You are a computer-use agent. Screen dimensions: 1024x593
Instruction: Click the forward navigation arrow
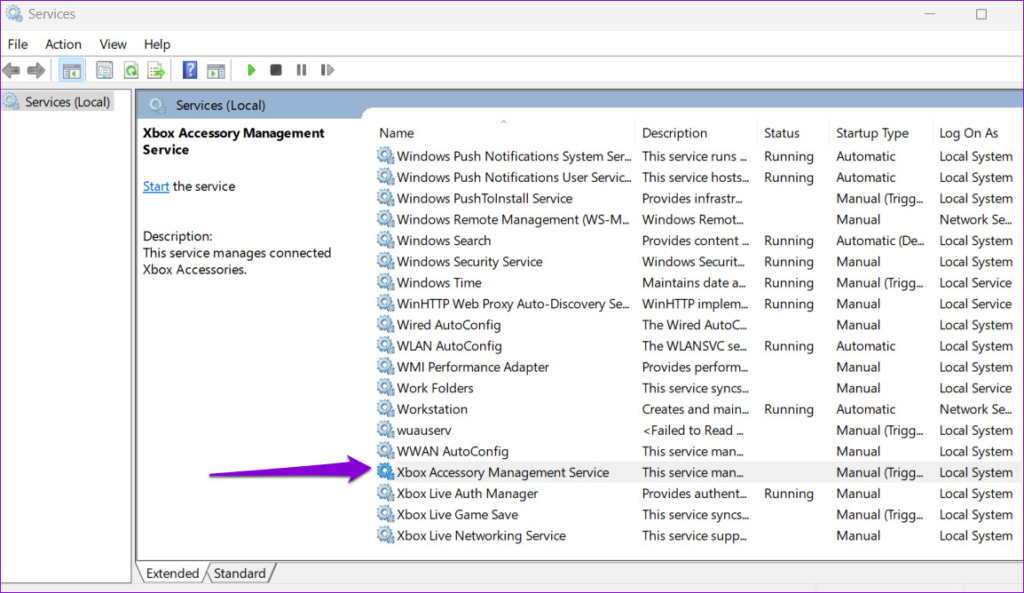point(36,70)
